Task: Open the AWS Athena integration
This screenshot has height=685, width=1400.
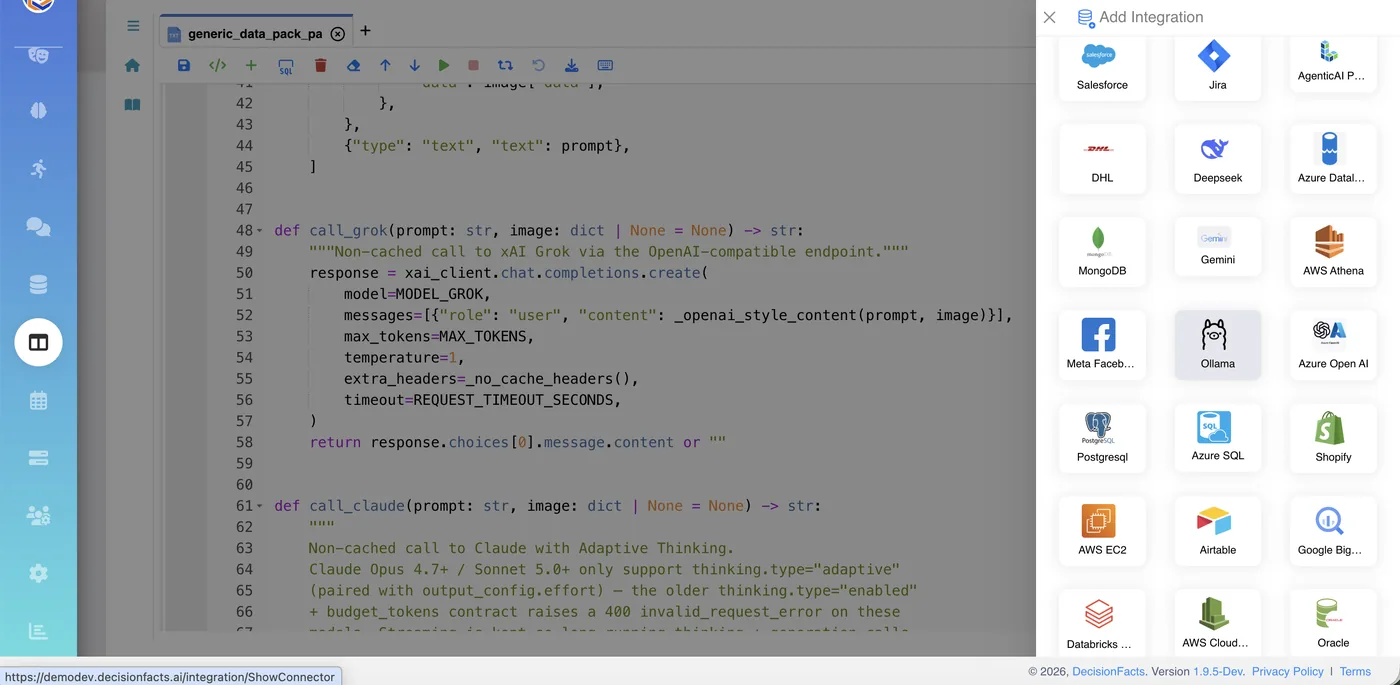Action: 1333,252
